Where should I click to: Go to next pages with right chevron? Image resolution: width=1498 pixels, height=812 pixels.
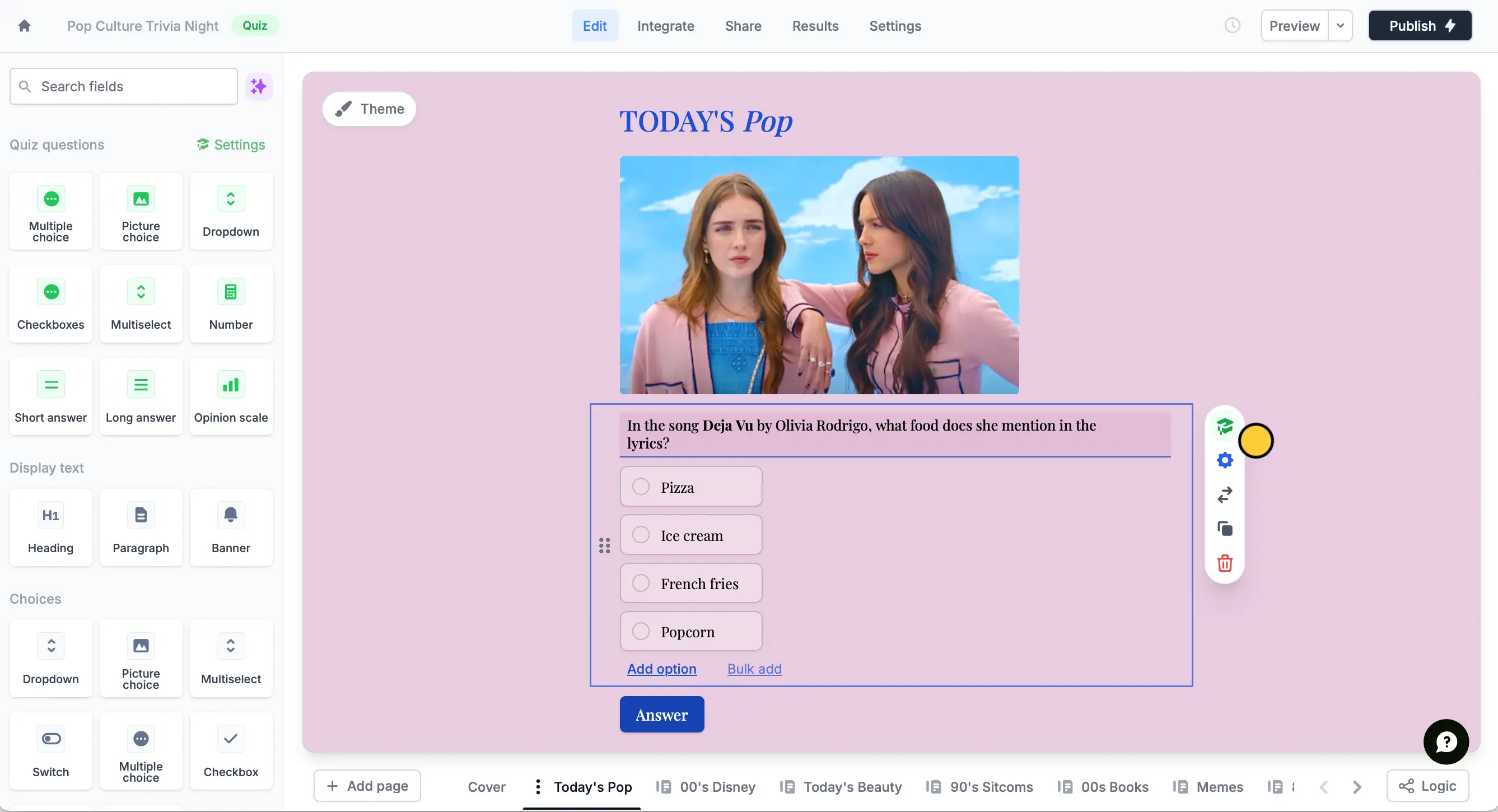pos(1357,787)
